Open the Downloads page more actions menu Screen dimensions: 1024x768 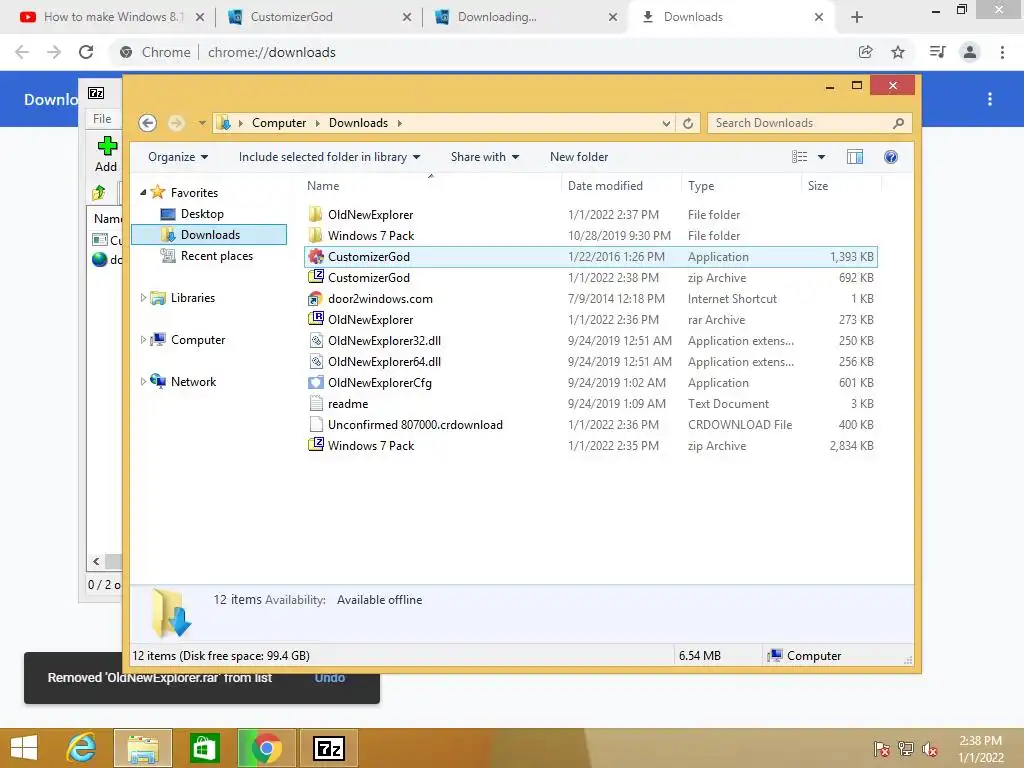pos(990,99)
